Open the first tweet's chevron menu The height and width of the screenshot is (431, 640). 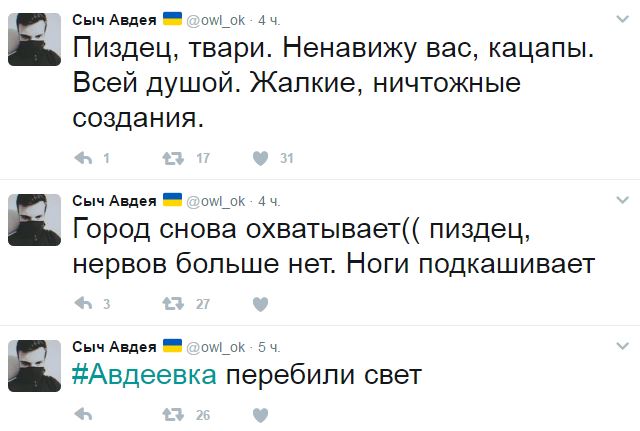coord(622,19)
